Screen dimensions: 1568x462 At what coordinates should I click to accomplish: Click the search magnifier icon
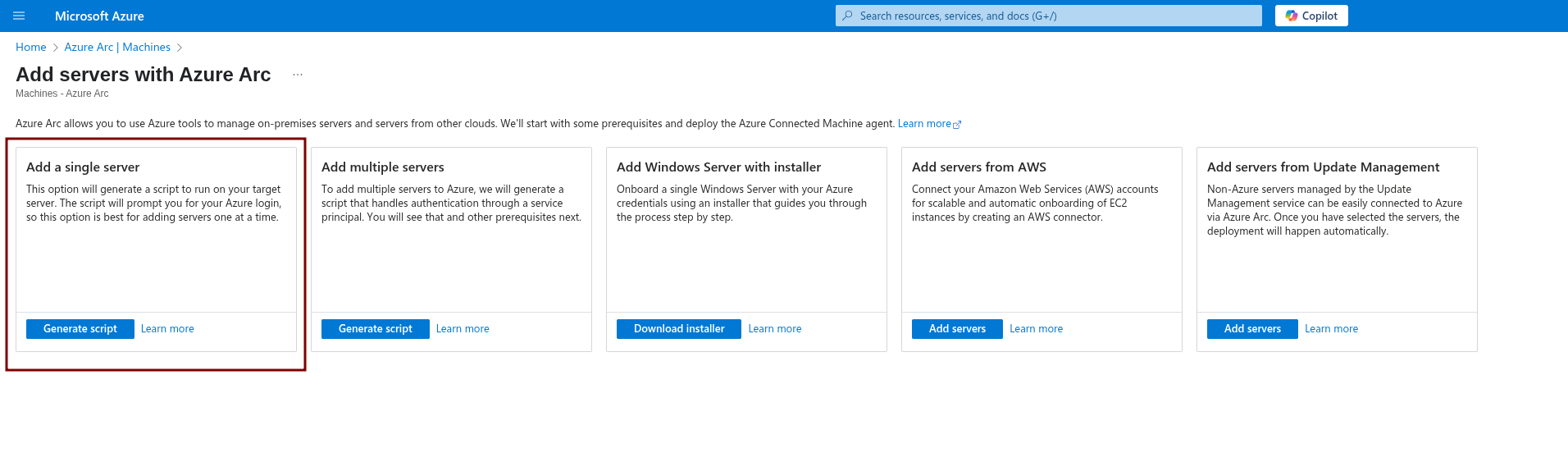tap(847, 16)
